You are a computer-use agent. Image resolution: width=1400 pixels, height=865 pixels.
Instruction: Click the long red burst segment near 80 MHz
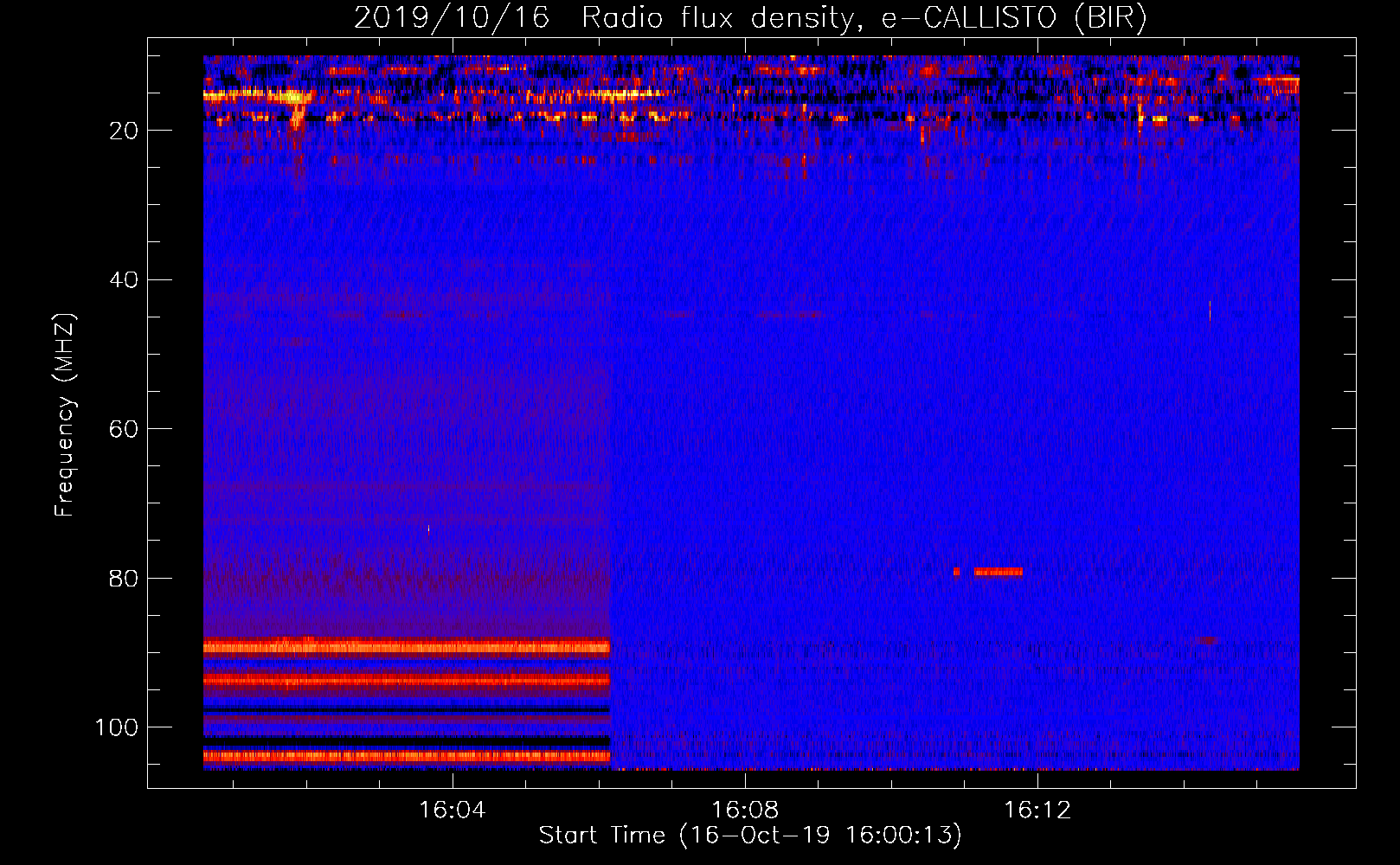pyautogui.click(x=999, y=572)
